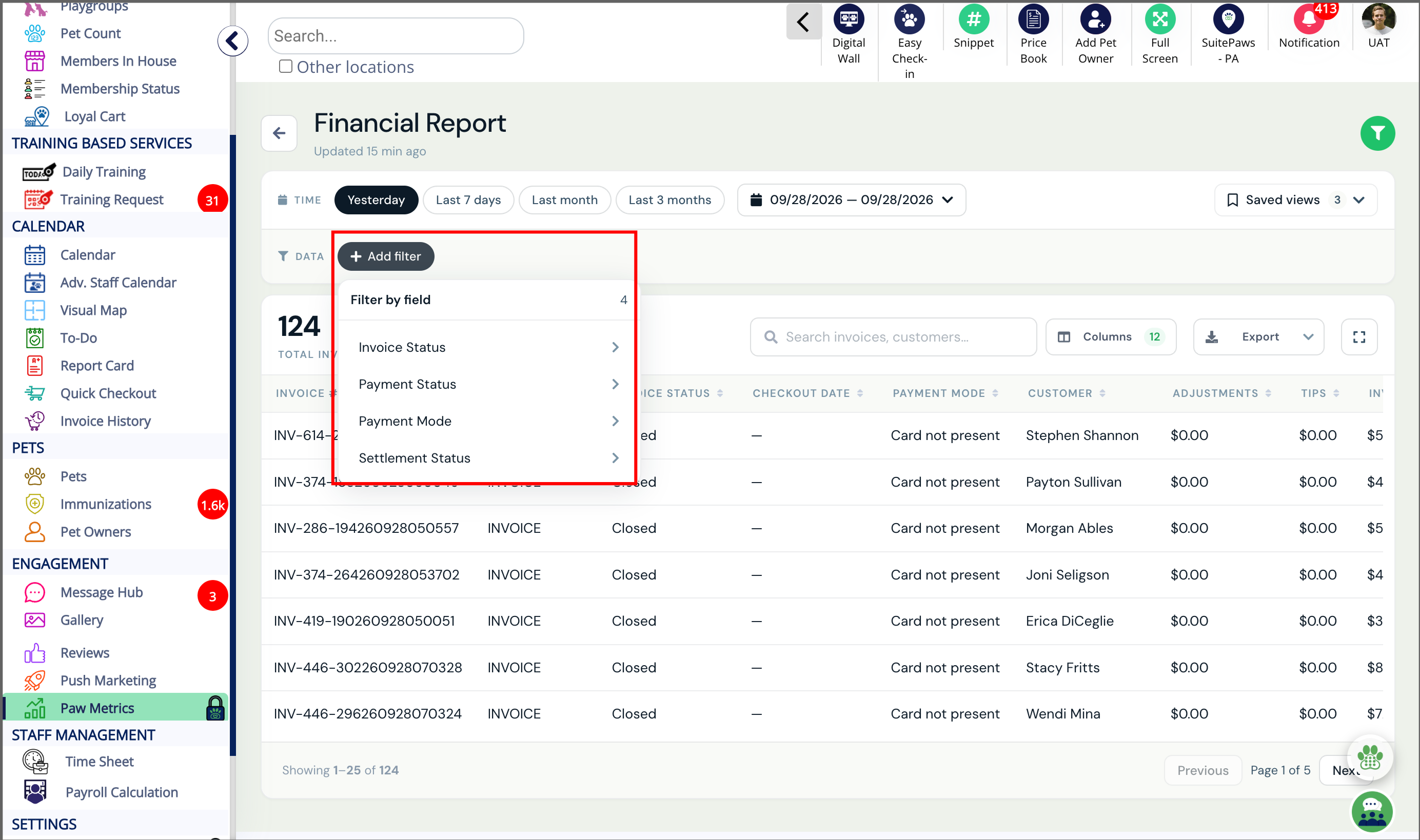Sort by the Customer column header
The image size is (1420, 840).
coord(1066,393)
